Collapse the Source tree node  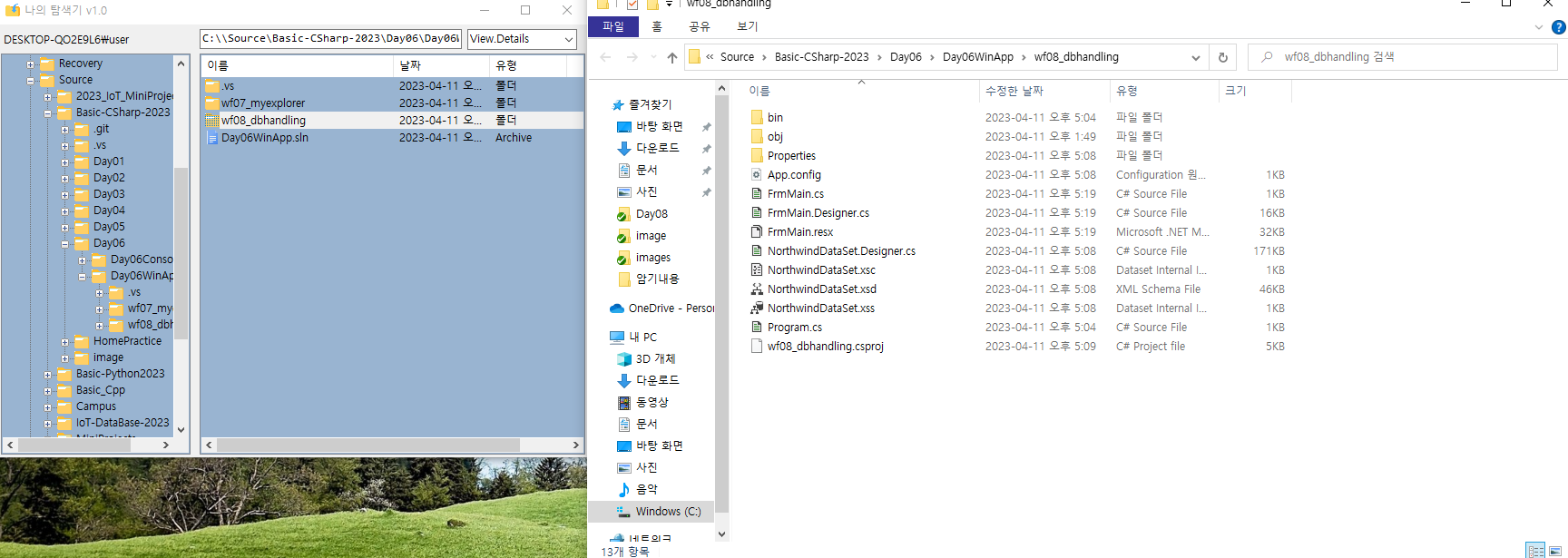30,80
